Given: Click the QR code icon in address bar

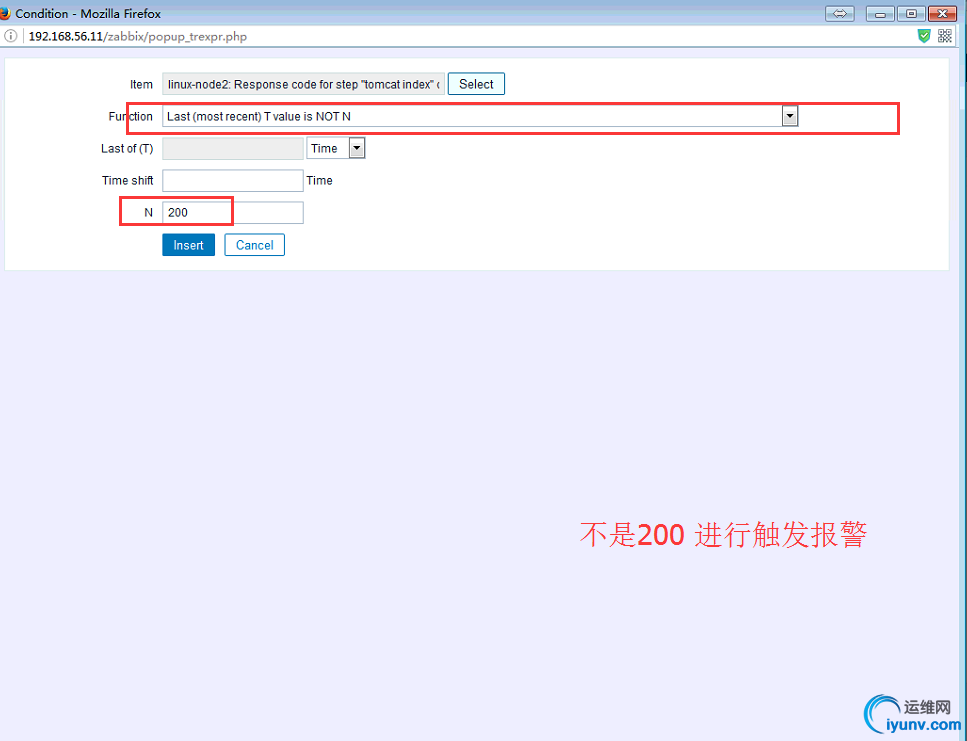Looking at the screenshot, I should tap(945, 36).
